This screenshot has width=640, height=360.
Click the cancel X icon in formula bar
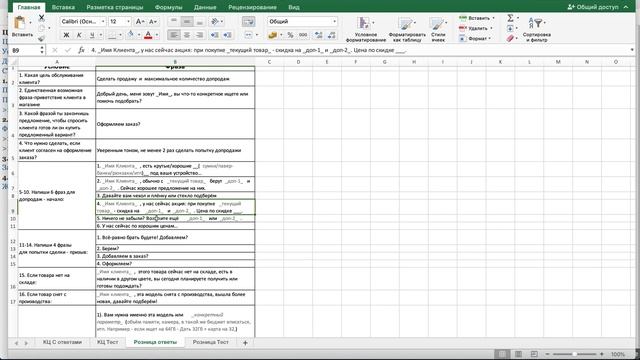tap(55, 50)
